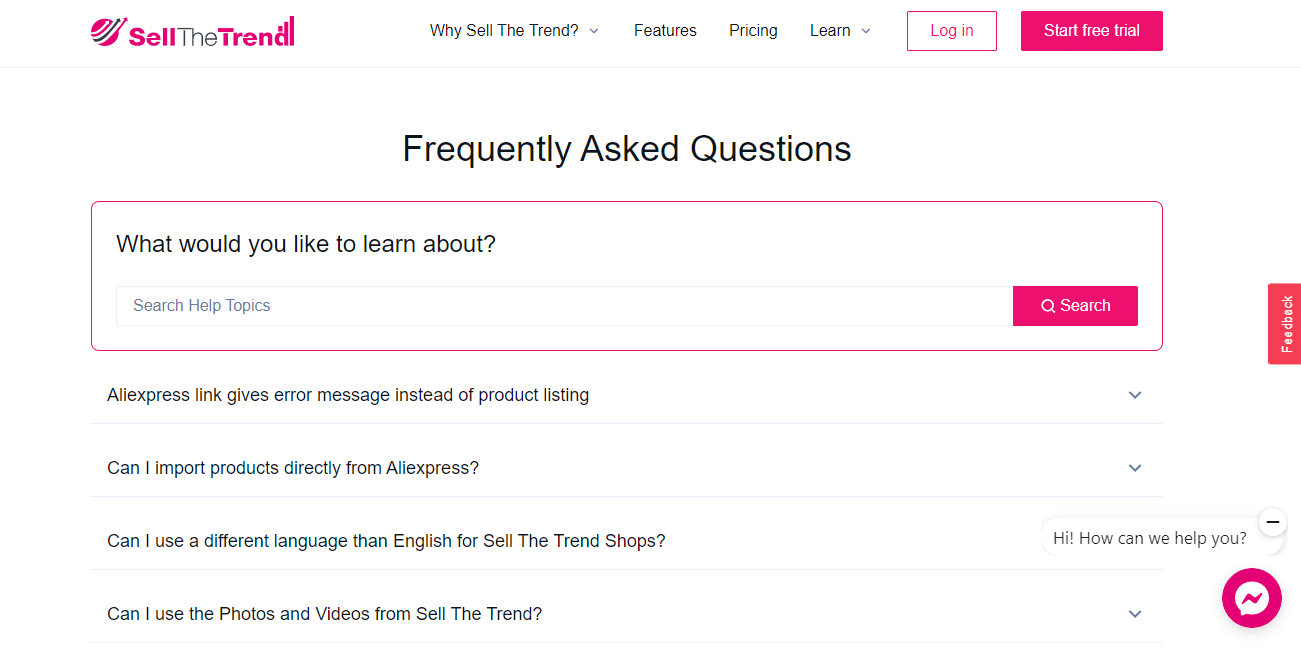Expand the Why Sell The Trend? menu
Viewport: 1301px width, 649px height.
[x=514, y=31]
